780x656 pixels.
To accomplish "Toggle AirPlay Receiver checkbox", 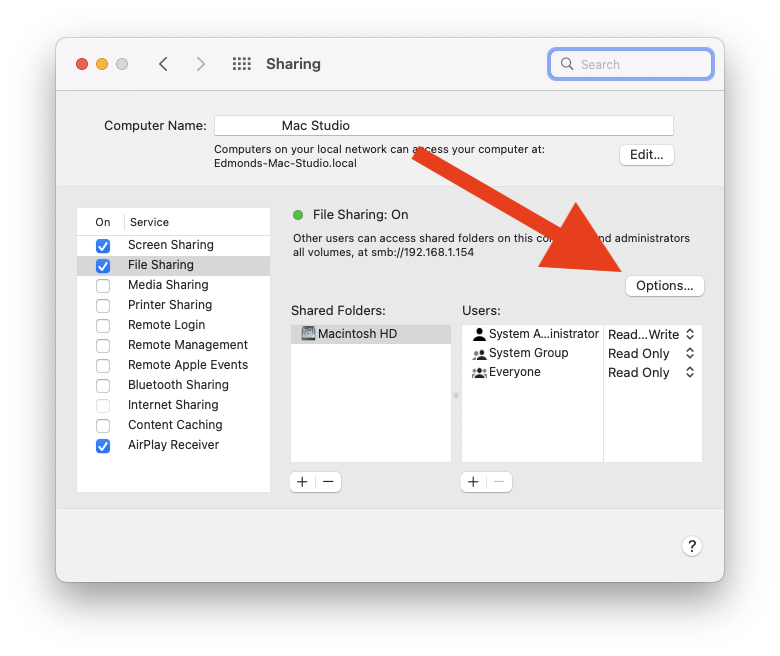I will click(x=103, y=446).
